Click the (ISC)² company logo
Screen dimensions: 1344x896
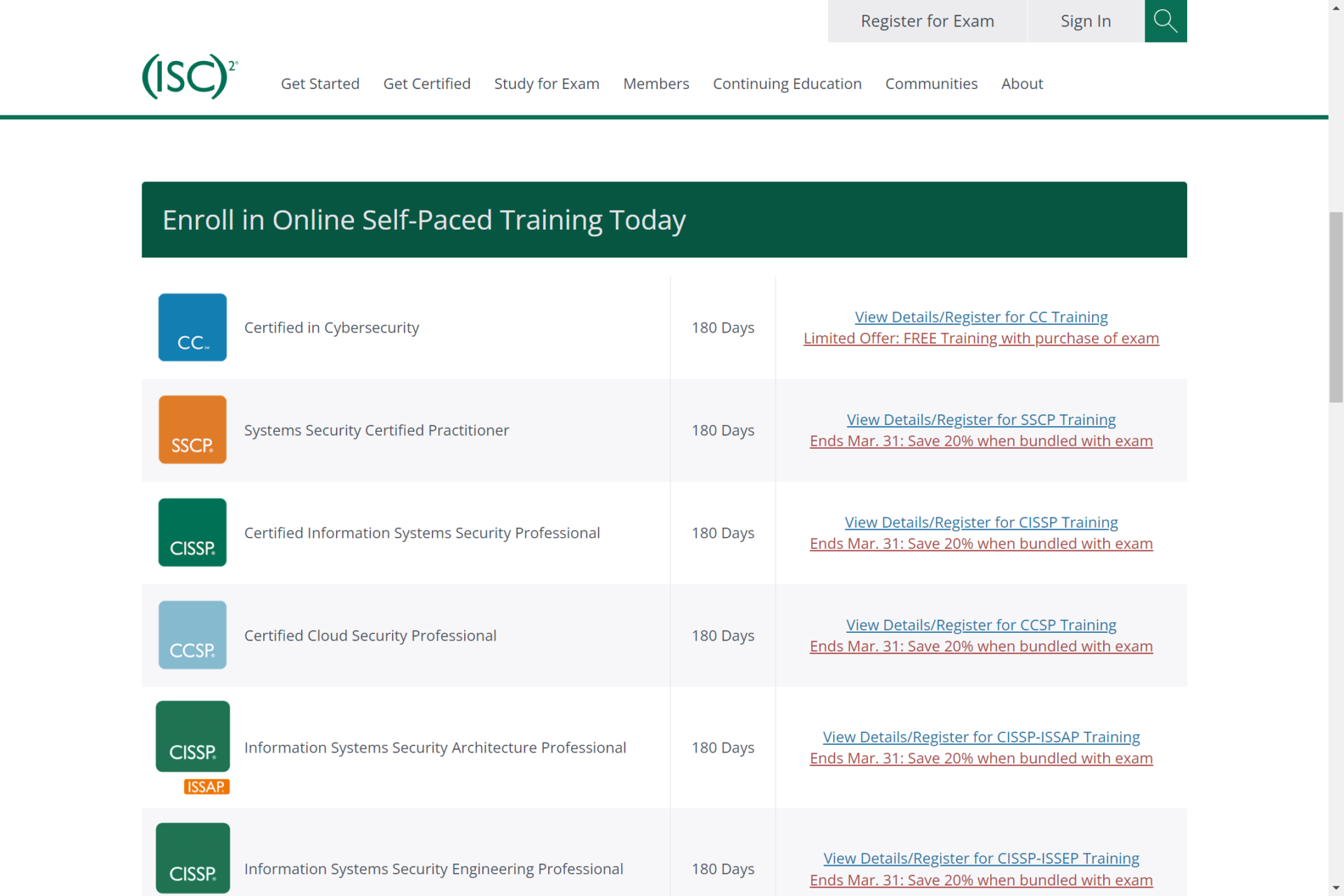190,76
